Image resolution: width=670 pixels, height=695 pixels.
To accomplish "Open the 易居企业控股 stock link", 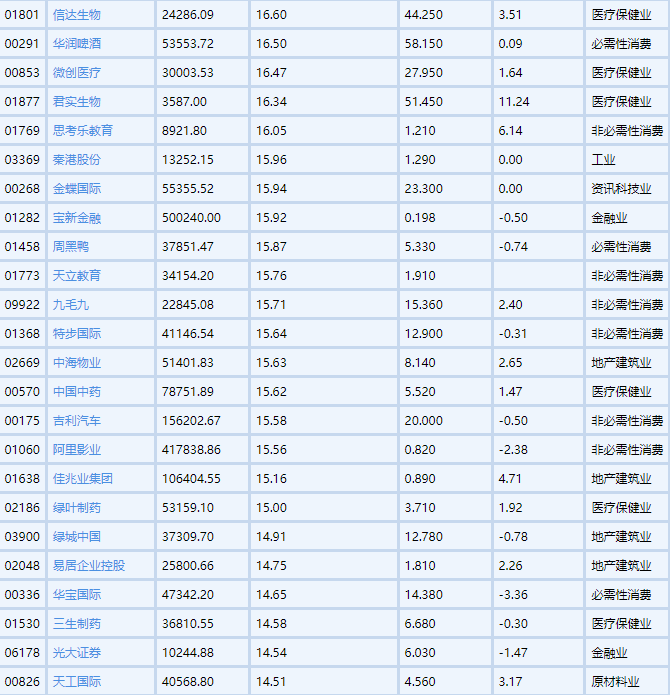I will click(89, 566).
